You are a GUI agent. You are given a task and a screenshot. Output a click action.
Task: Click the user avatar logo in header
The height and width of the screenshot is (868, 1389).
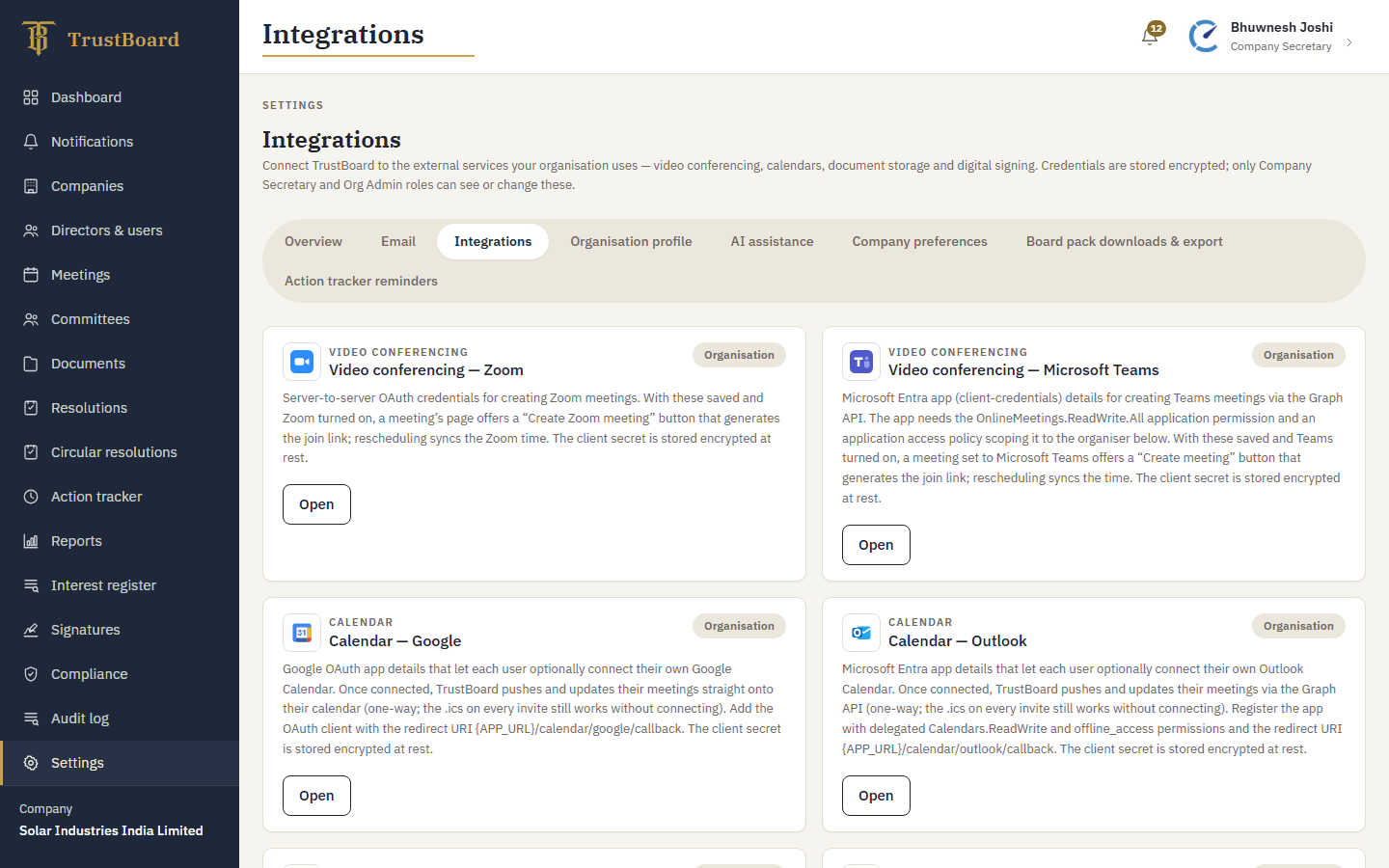click(1204, 37)
